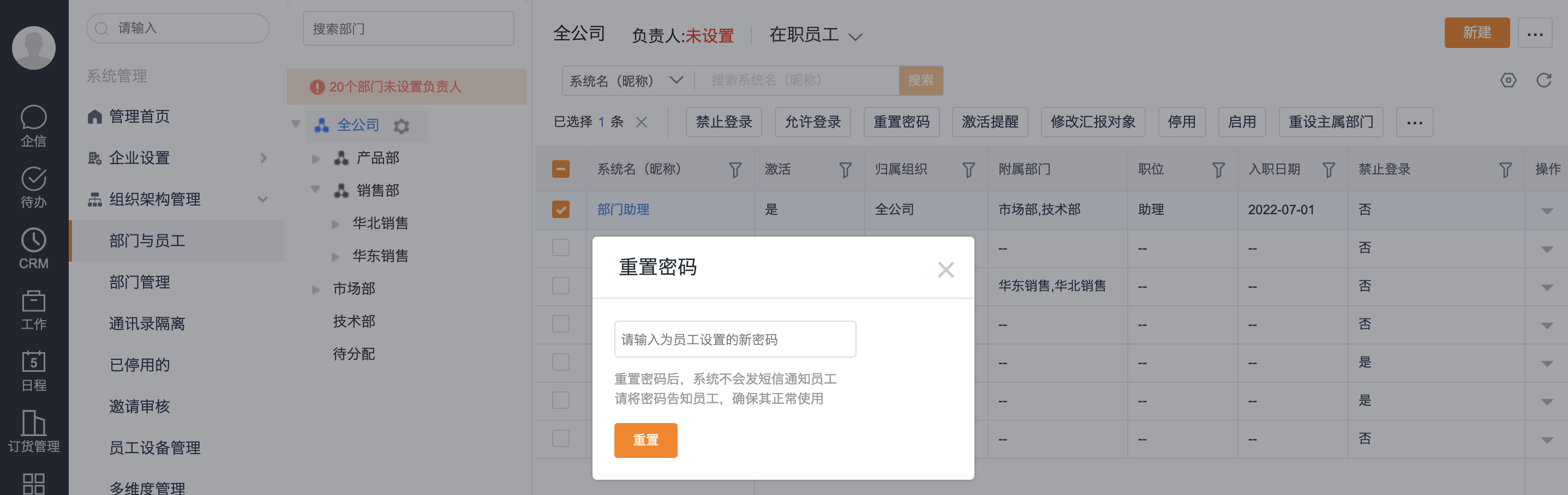Click the 新建 button
Viewport: 1568px width, 495px height.
pyautogui.click(x=1477, y=33)
